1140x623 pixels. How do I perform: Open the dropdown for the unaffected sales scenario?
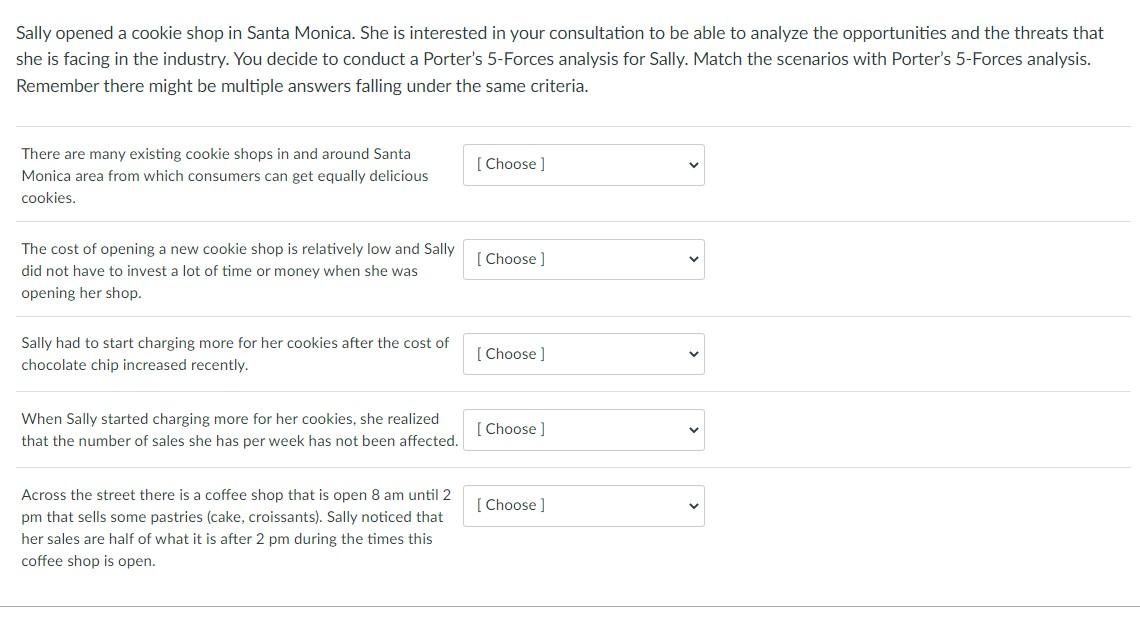[x=583, y=429]
